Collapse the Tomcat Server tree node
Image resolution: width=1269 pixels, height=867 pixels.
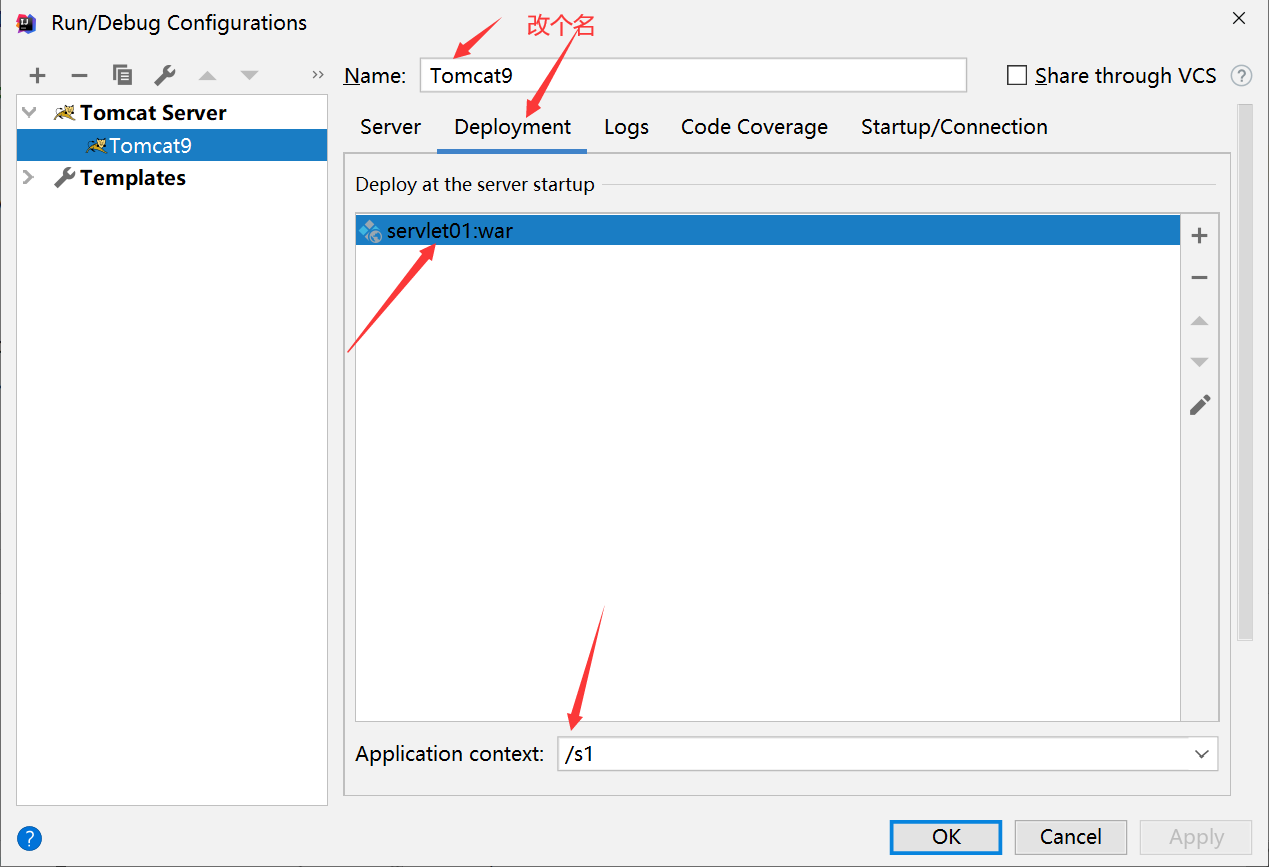click(x=29, y=112)
